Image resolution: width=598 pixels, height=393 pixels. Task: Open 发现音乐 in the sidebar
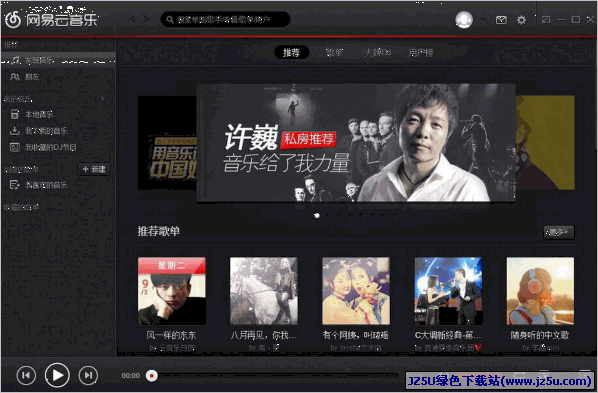click(58, 60)
